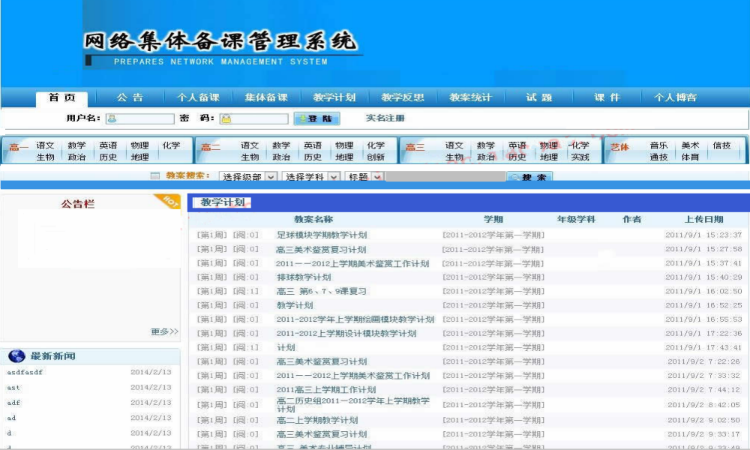This screenshot has height=450, width=750.
Task: Open 高三 实践 subject link
Action: (580, 157)
